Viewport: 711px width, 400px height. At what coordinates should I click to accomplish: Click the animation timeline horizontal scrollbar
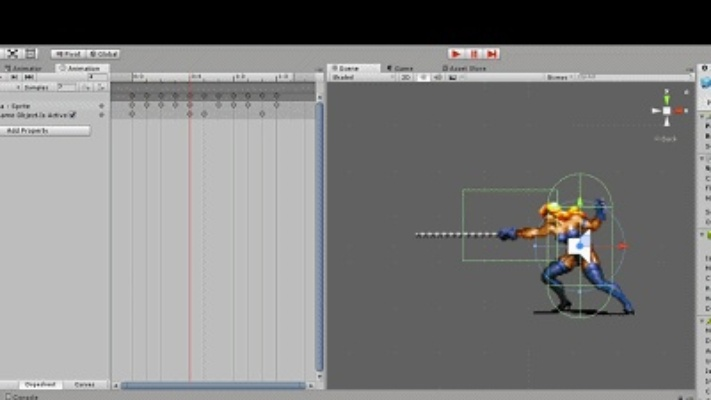[213, 385]
